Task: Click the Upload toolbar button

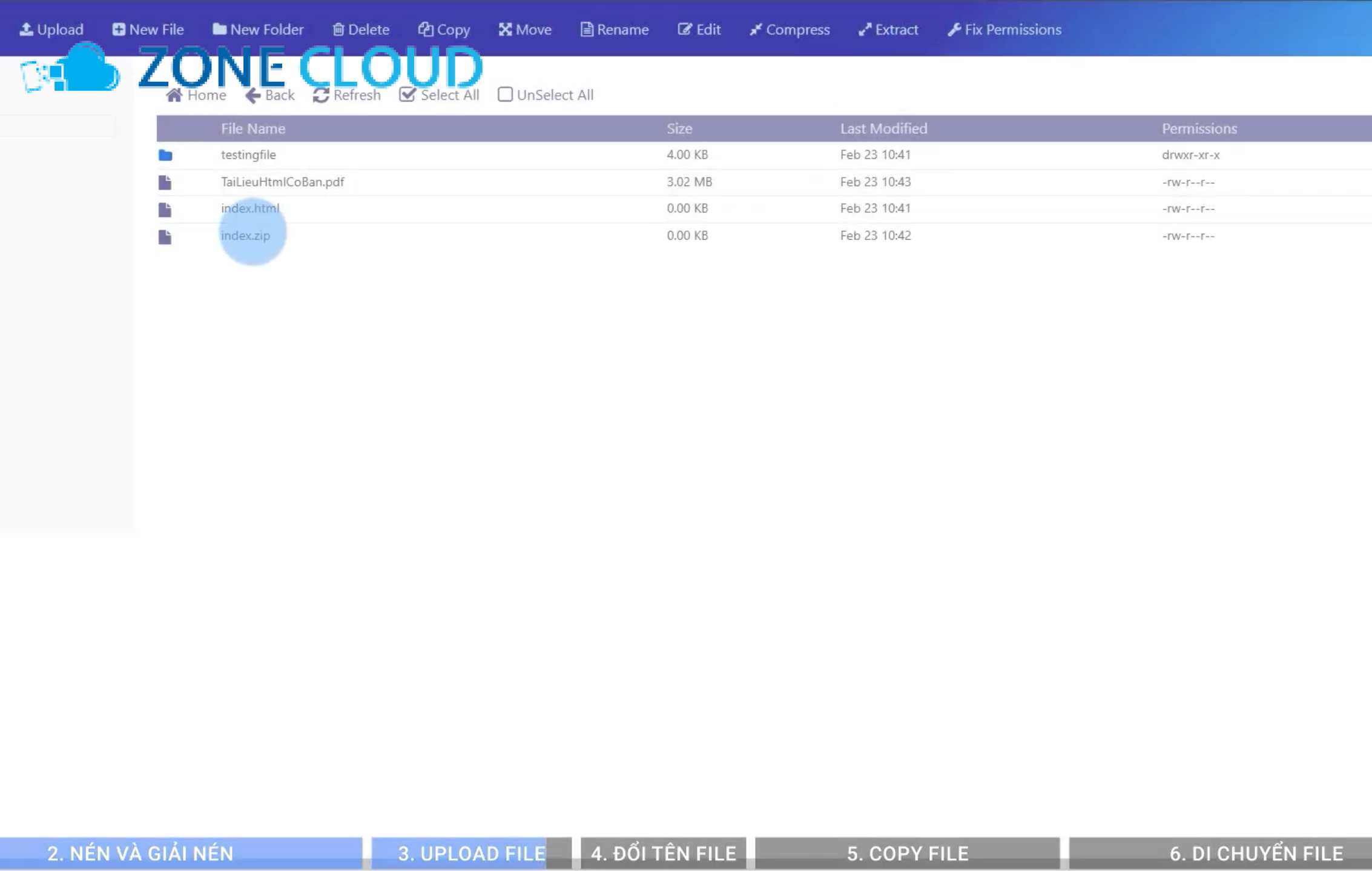Action: pyautogui.click(x=51, y=29)
